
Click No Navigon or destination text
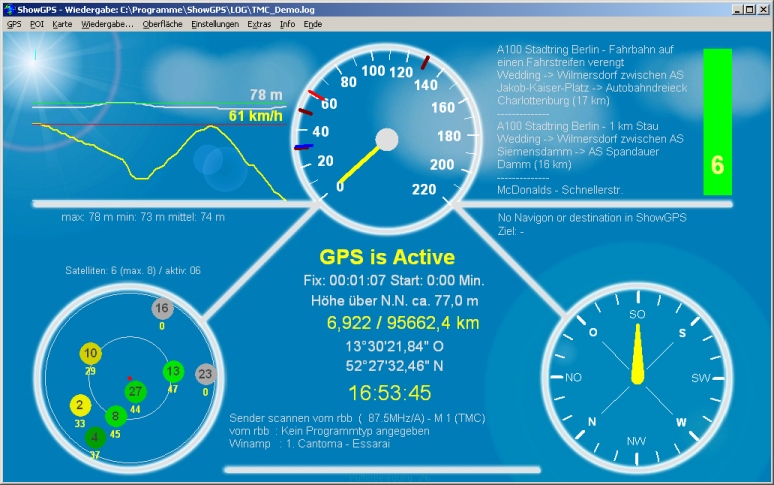point(592,218)
